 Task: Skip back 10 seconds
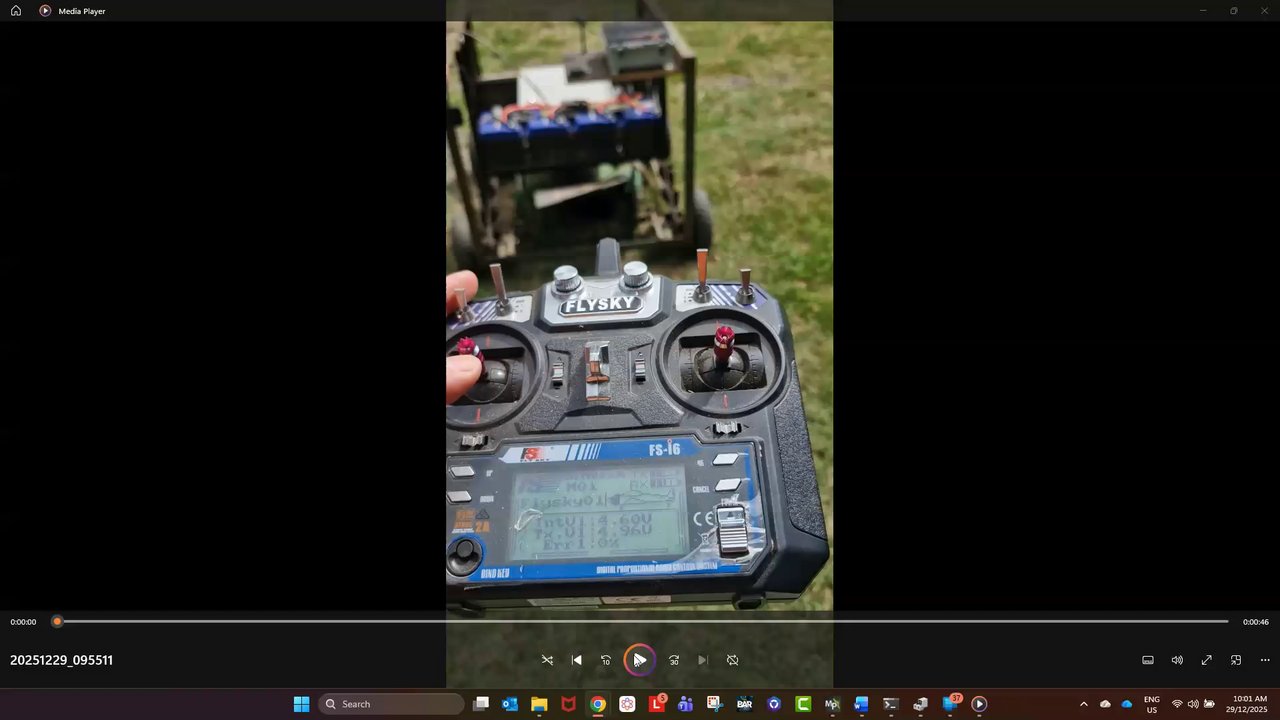click(605, 660)
